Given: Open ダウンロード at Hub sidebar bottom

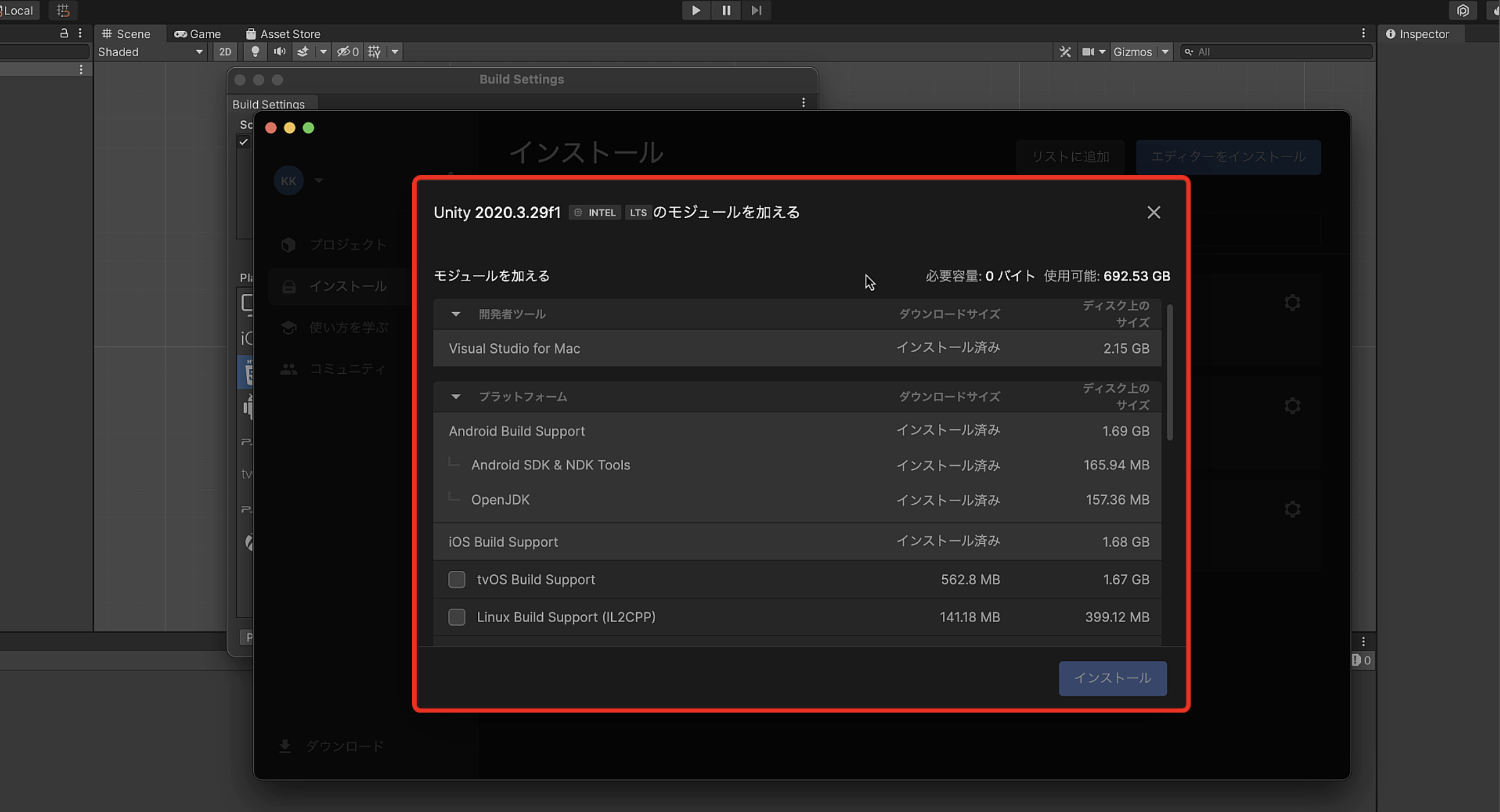Looking at the screenshot, I should 331,746.
